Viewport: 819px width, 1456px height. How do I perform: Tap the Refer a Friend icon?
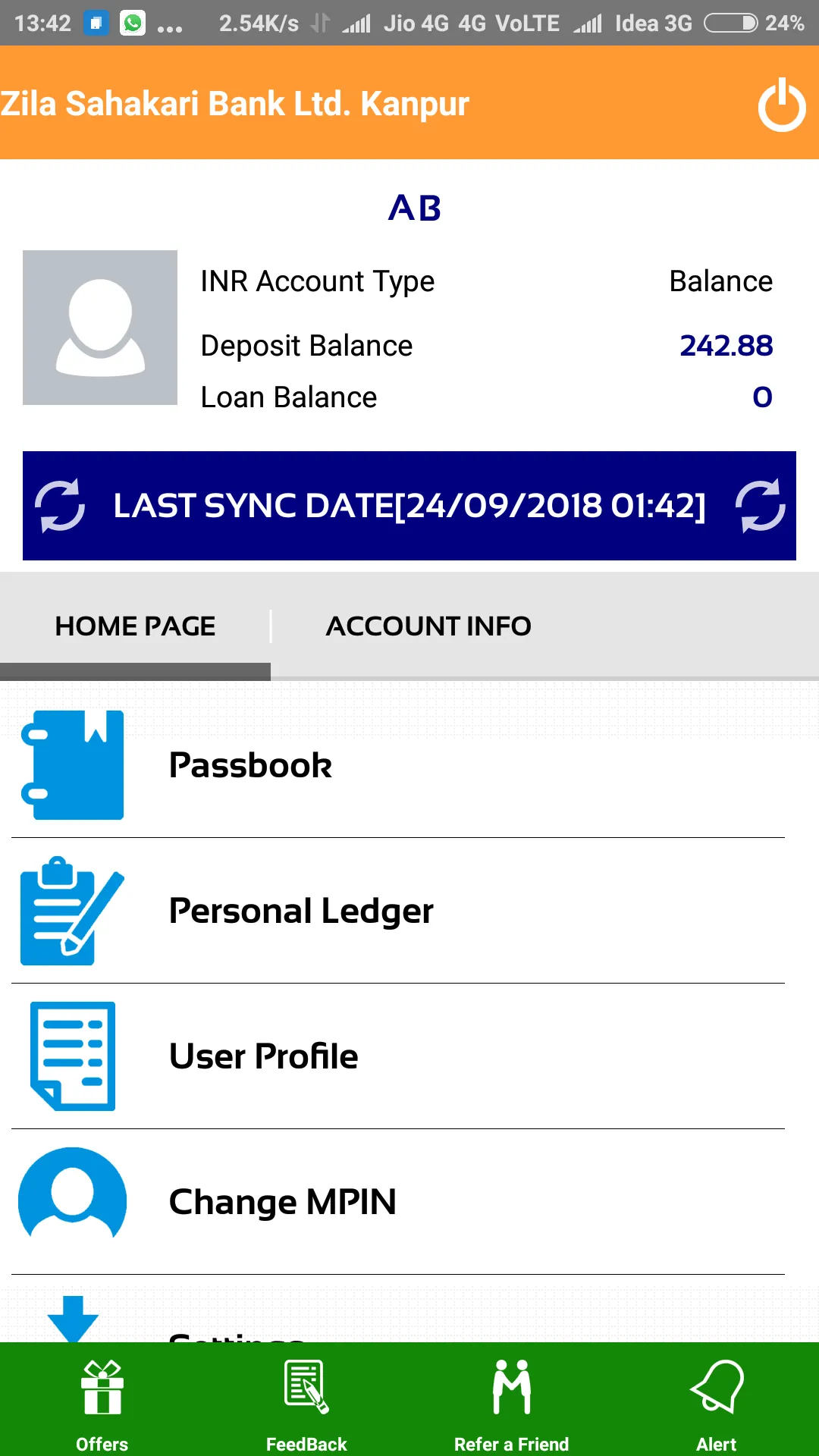512,1388
